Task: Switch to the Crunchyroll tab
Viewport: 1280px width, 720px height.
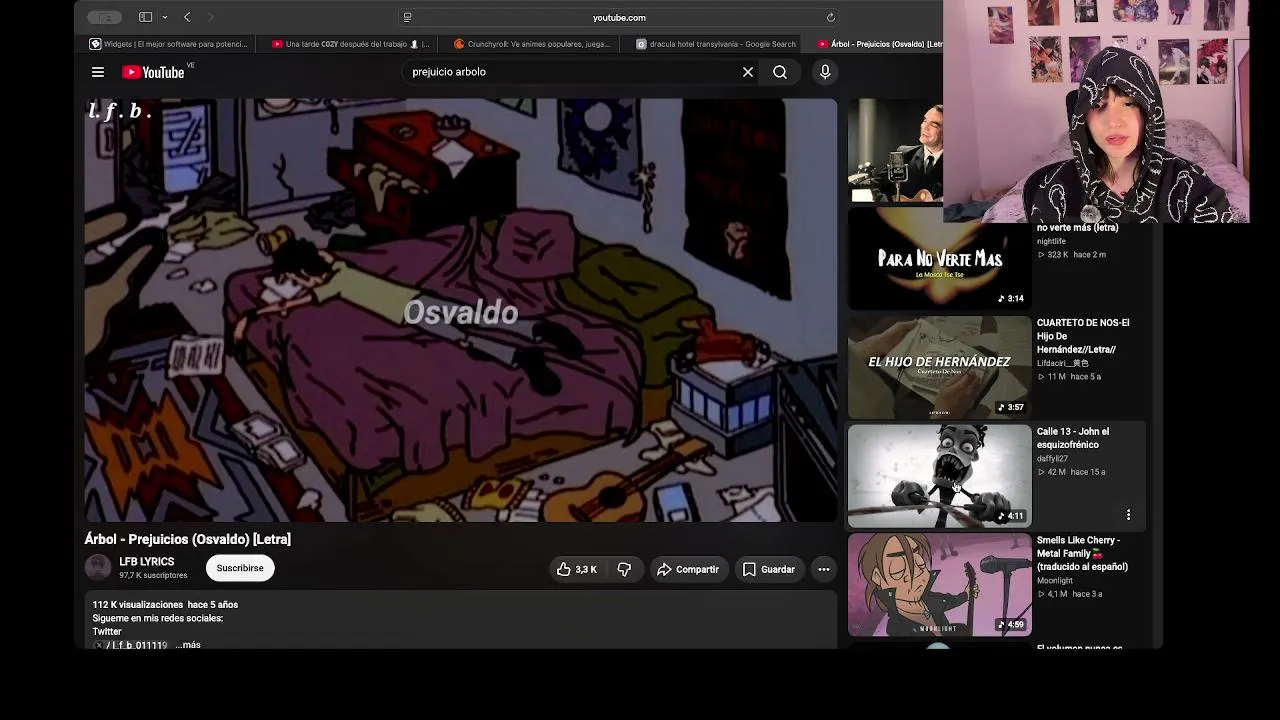Action: pos(531,44)
